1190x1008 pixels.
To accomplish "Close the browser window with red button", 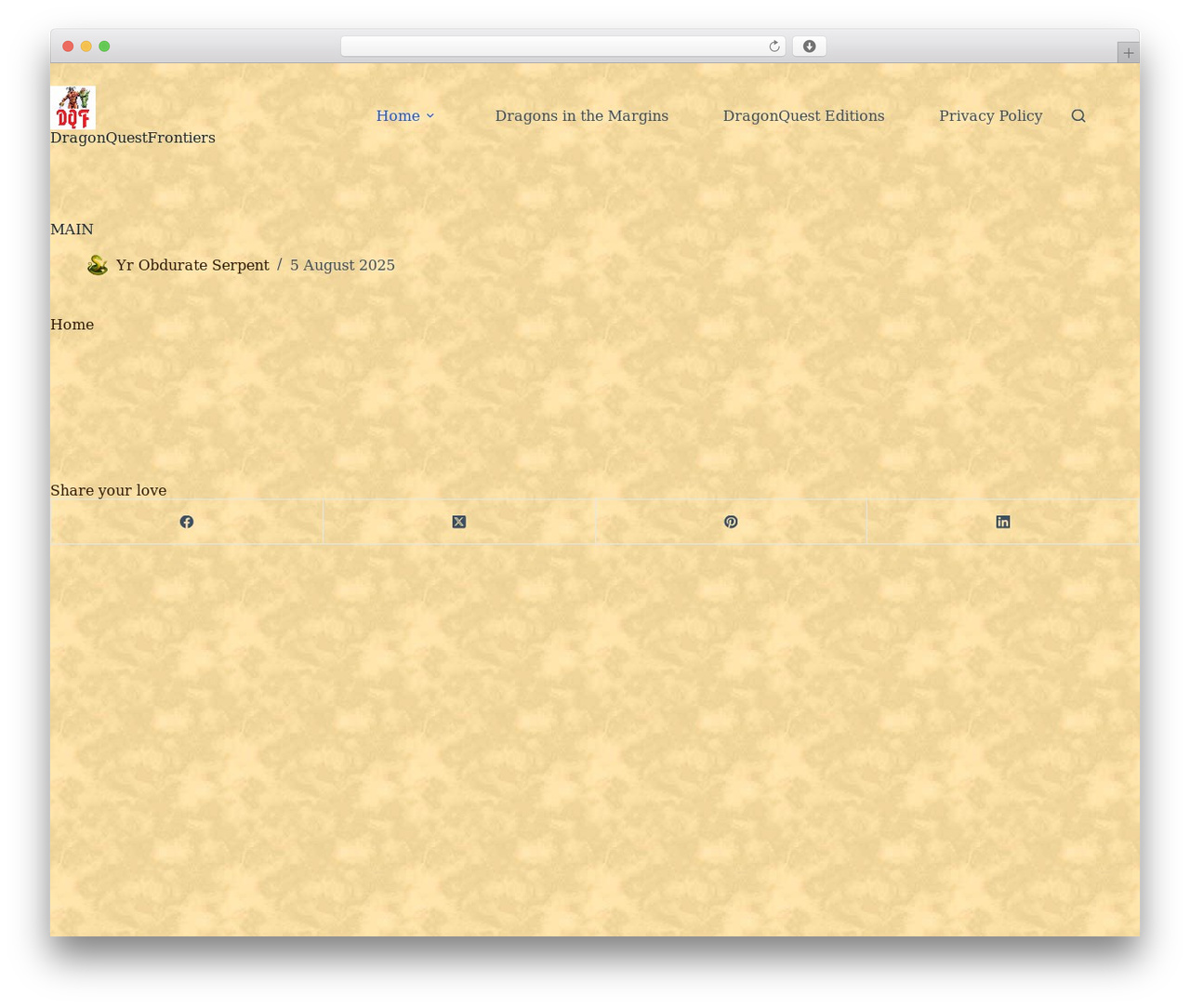I will point(68,46).
